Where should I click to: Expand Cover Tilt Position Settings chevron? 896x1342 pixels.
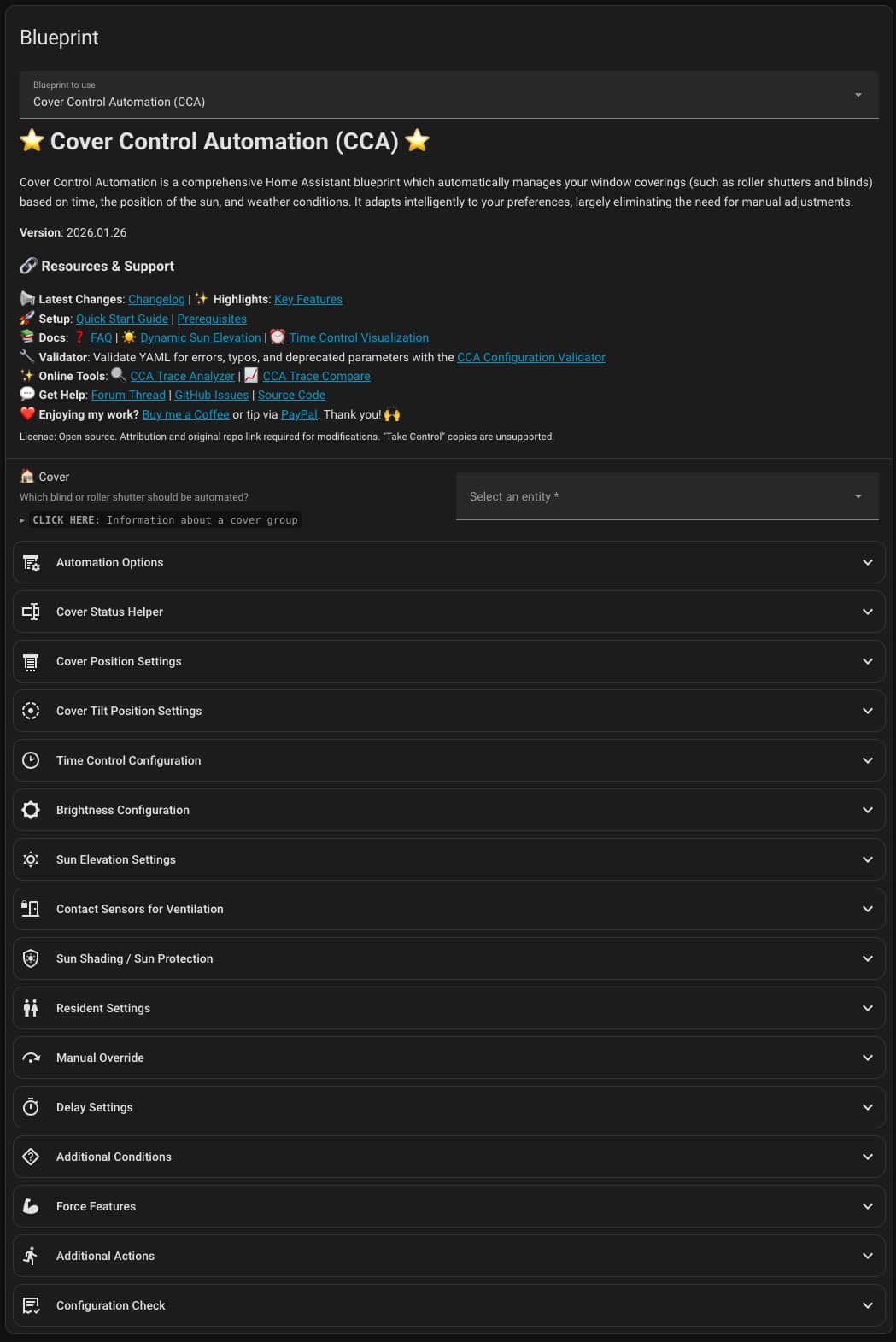[867, 712]
